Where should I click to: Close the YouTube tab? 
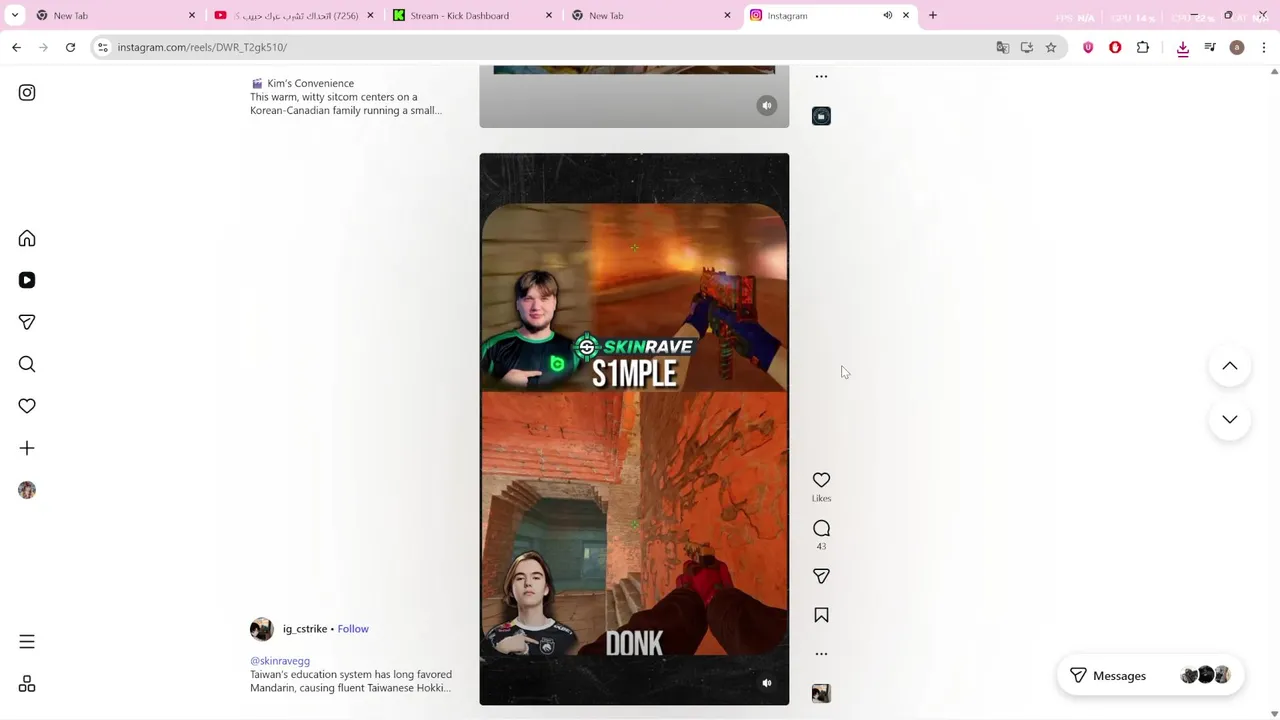(x=370, y=16)
